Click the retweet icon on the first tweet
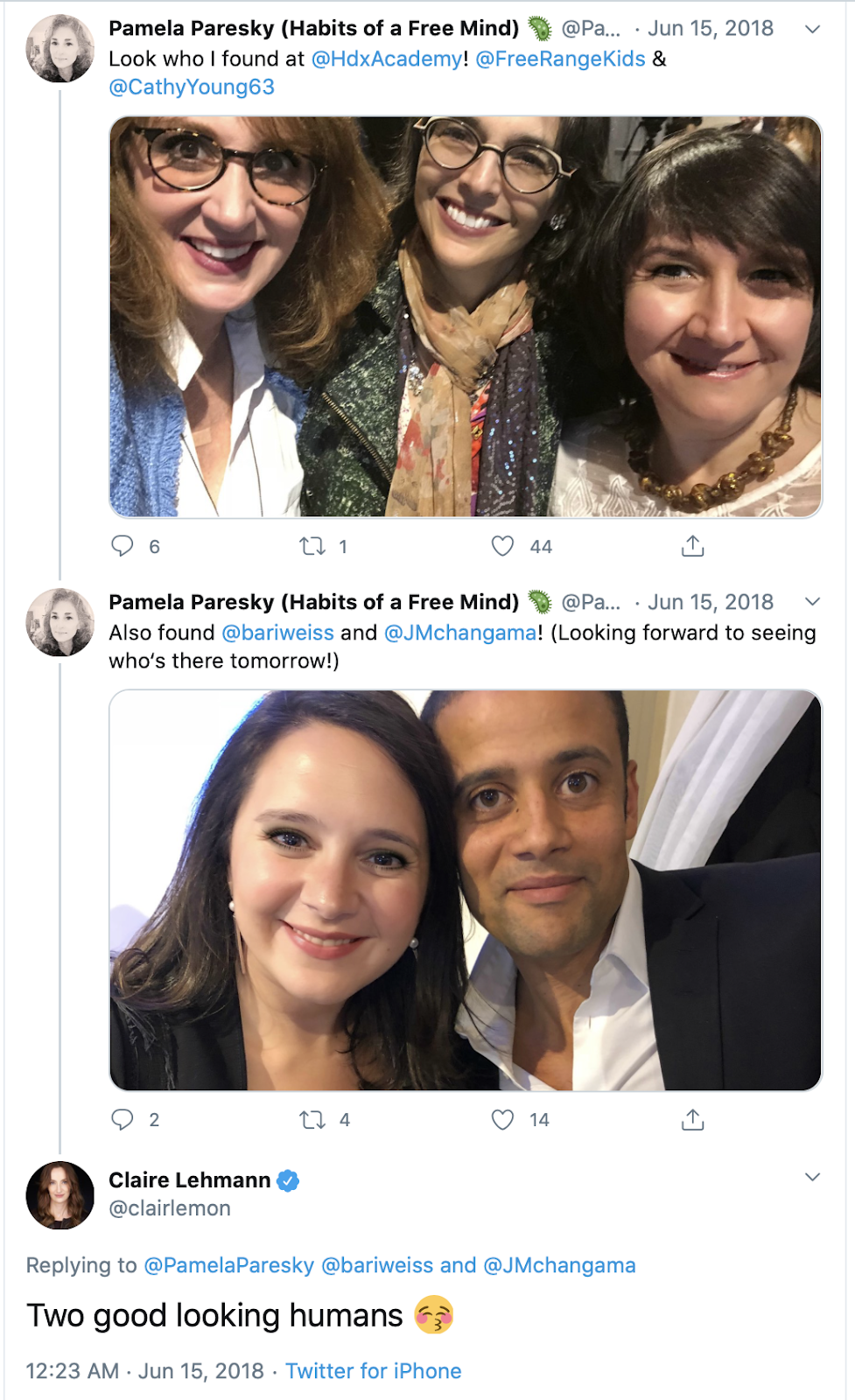 313,545
